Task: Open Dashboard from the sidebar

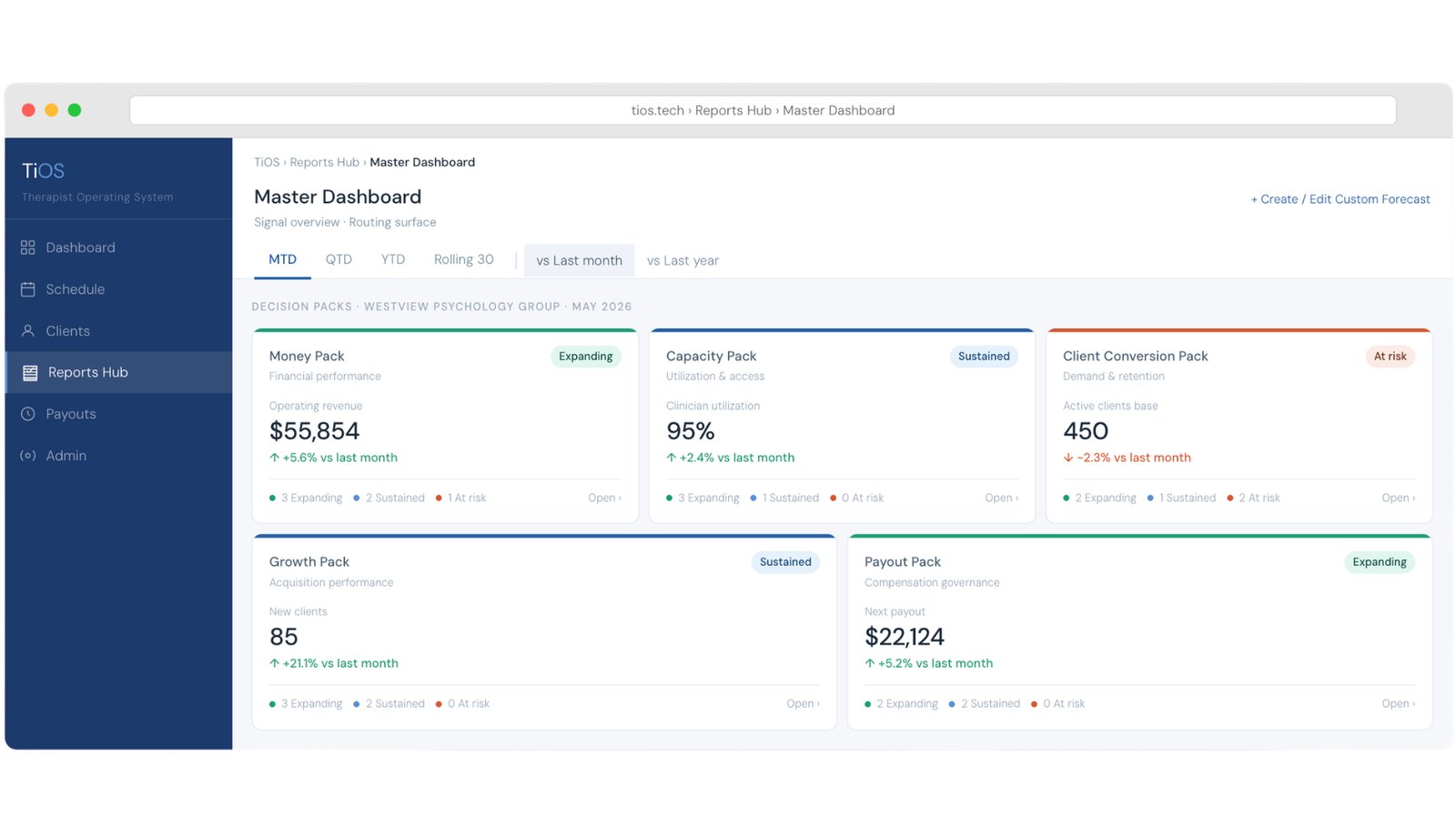Action: [119, 247]
